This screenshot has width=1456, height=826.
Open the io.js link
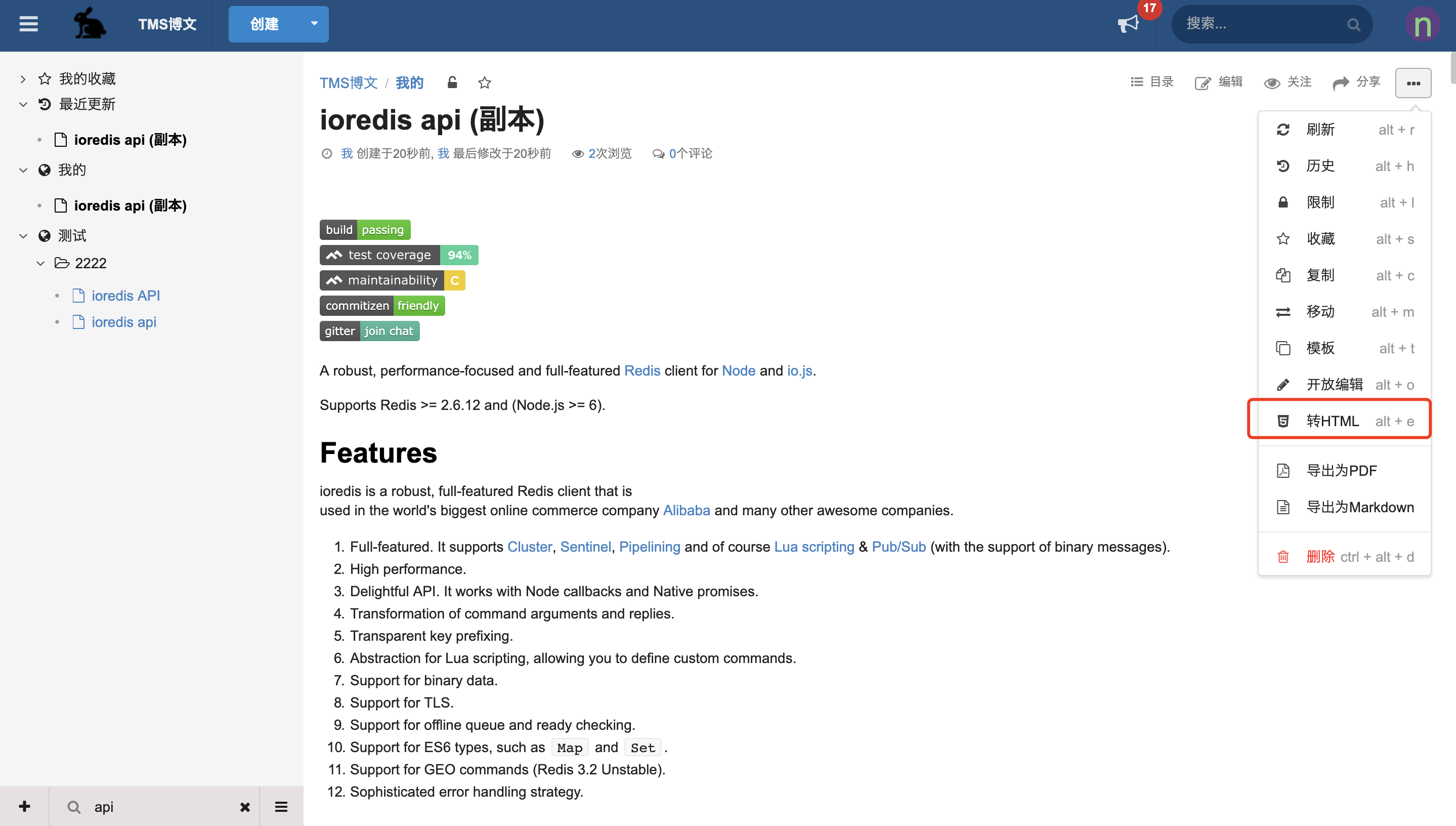(x=799, y=370)
